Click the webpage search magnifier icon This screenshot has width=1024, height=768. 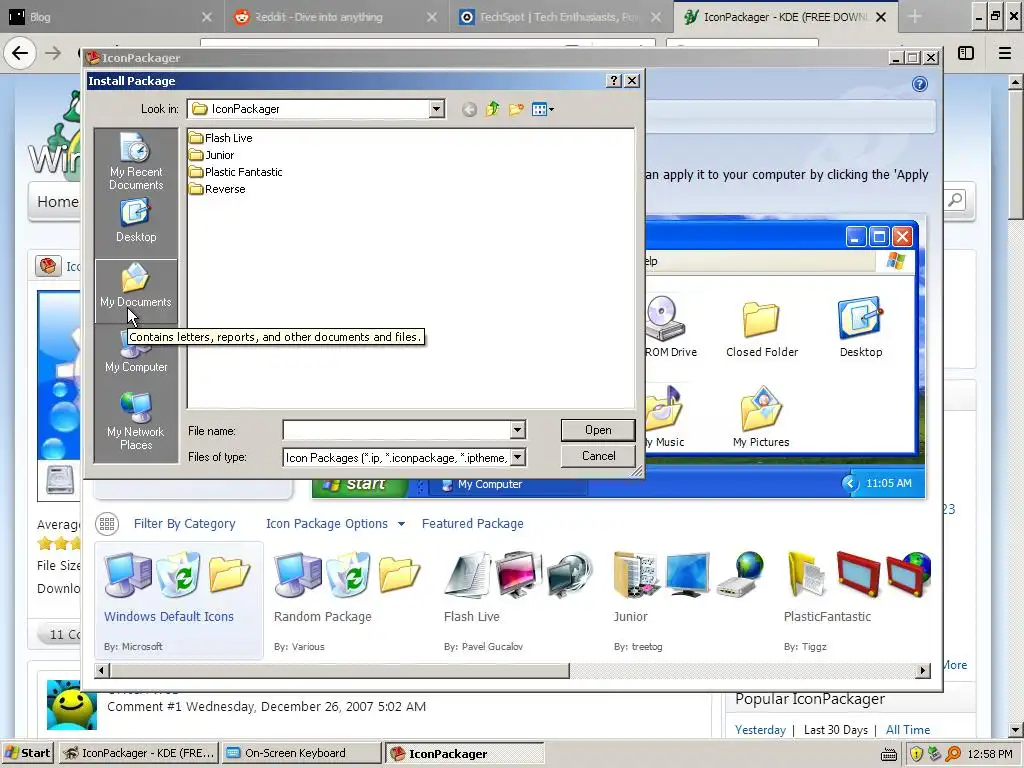955,200
